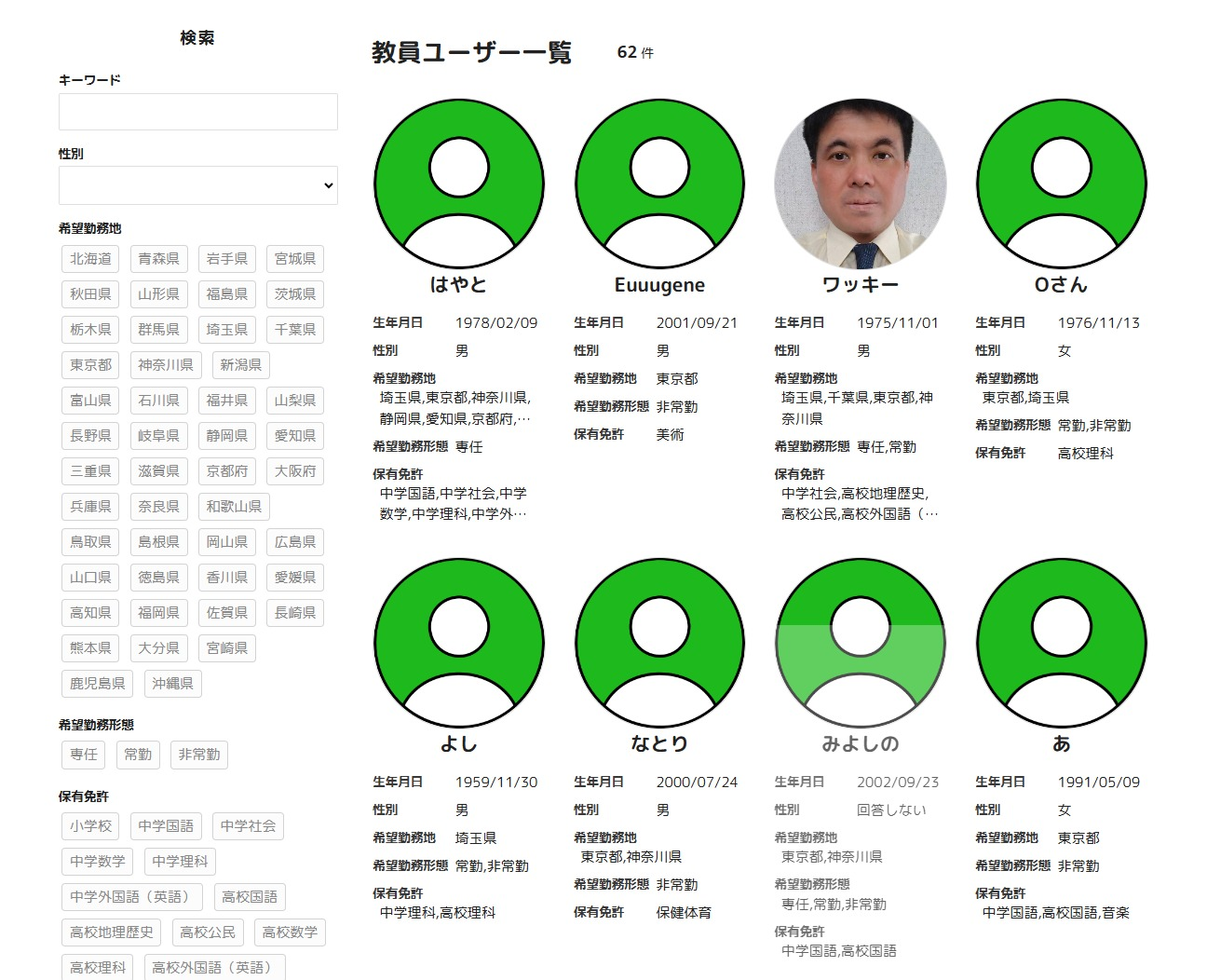The height and width of the screenshot is (980, 1207).
Task: Click birth date 1978/02/09
Action: (496, 323)
